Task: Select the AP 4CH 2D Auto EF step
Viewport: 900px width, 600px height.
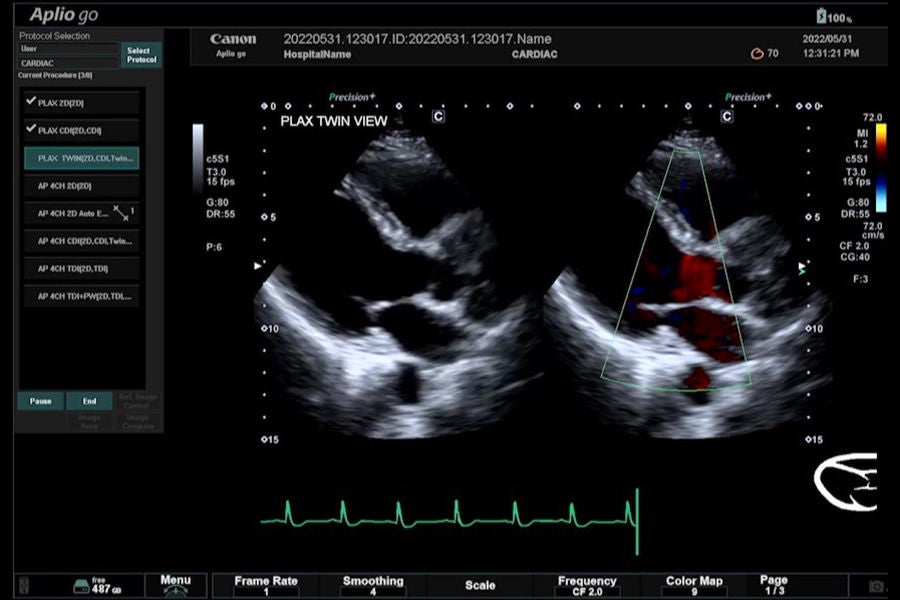Action: [x=82, y=213]
